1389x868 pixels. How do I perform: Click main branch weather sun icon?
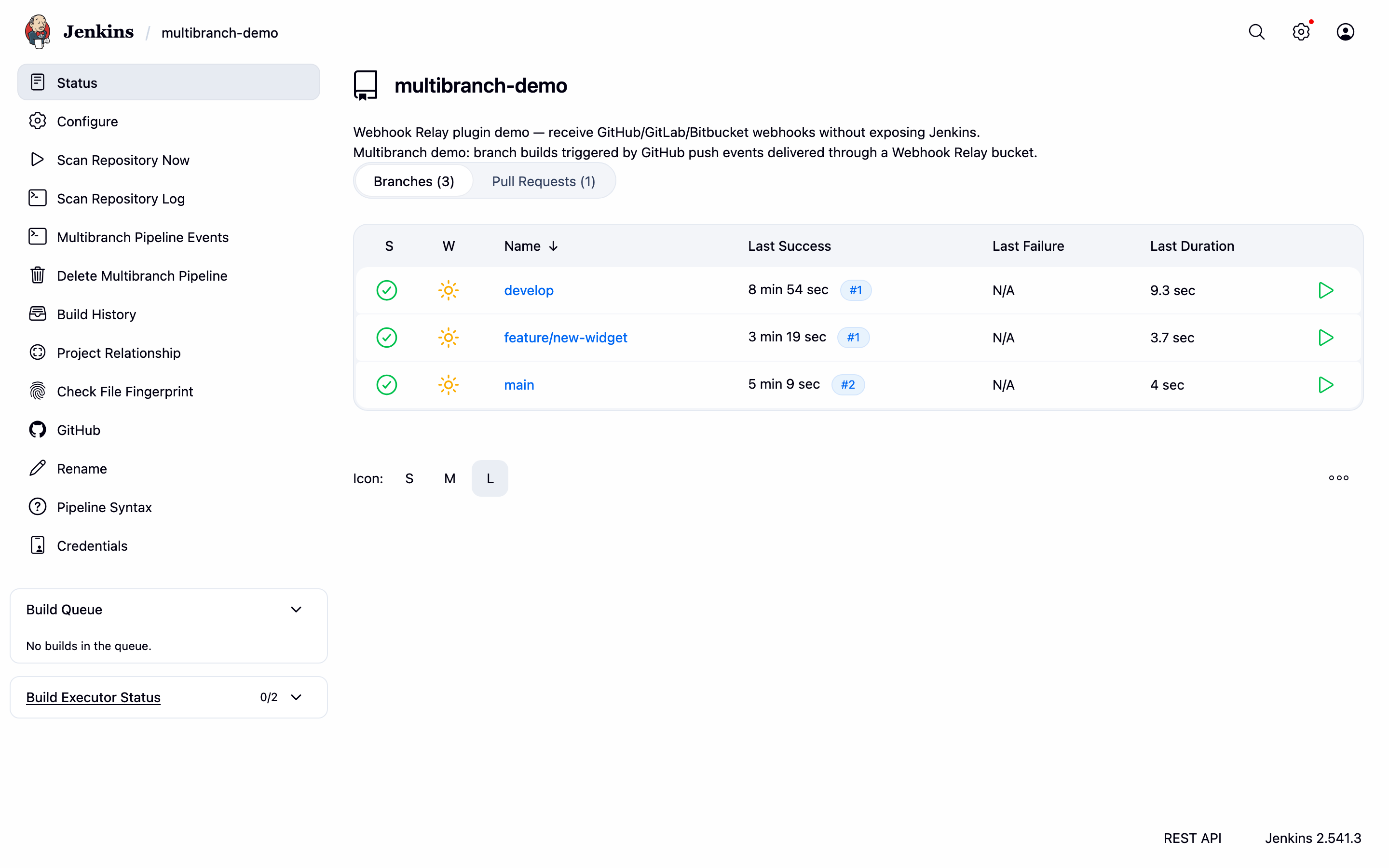pyautogui.click(x=448, y=385)
